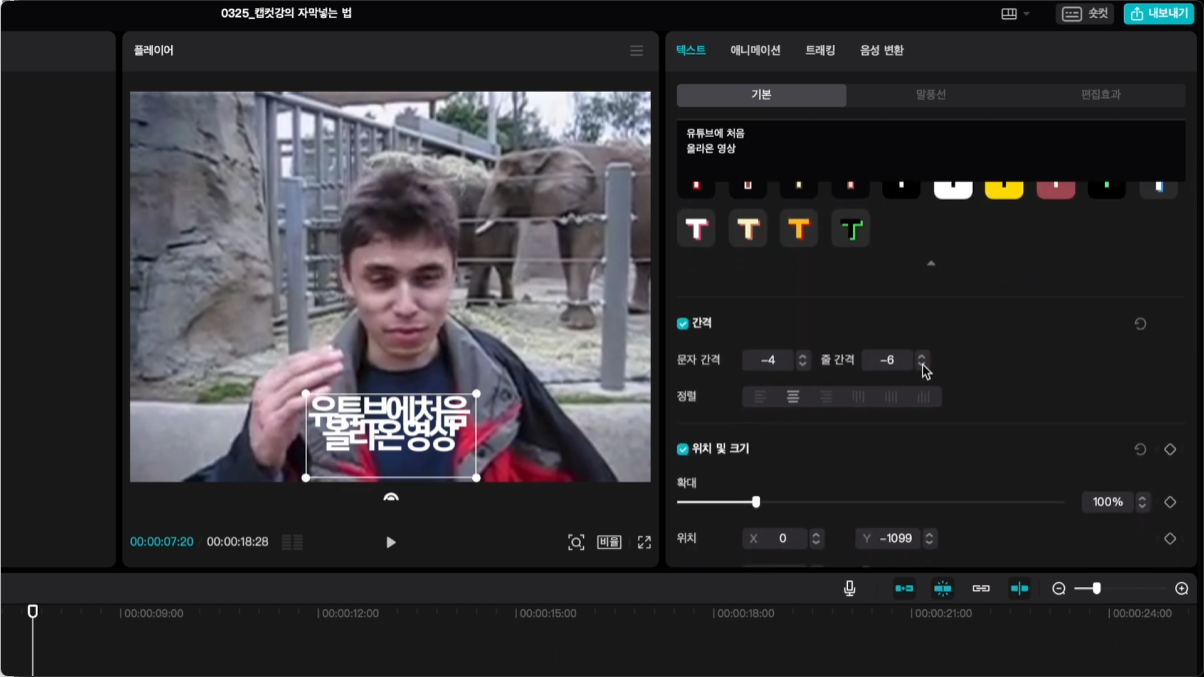Screen dimensions: 1204x677
Task: Choose the cream-colored T text preset
Action: click(x=747, y=229)
